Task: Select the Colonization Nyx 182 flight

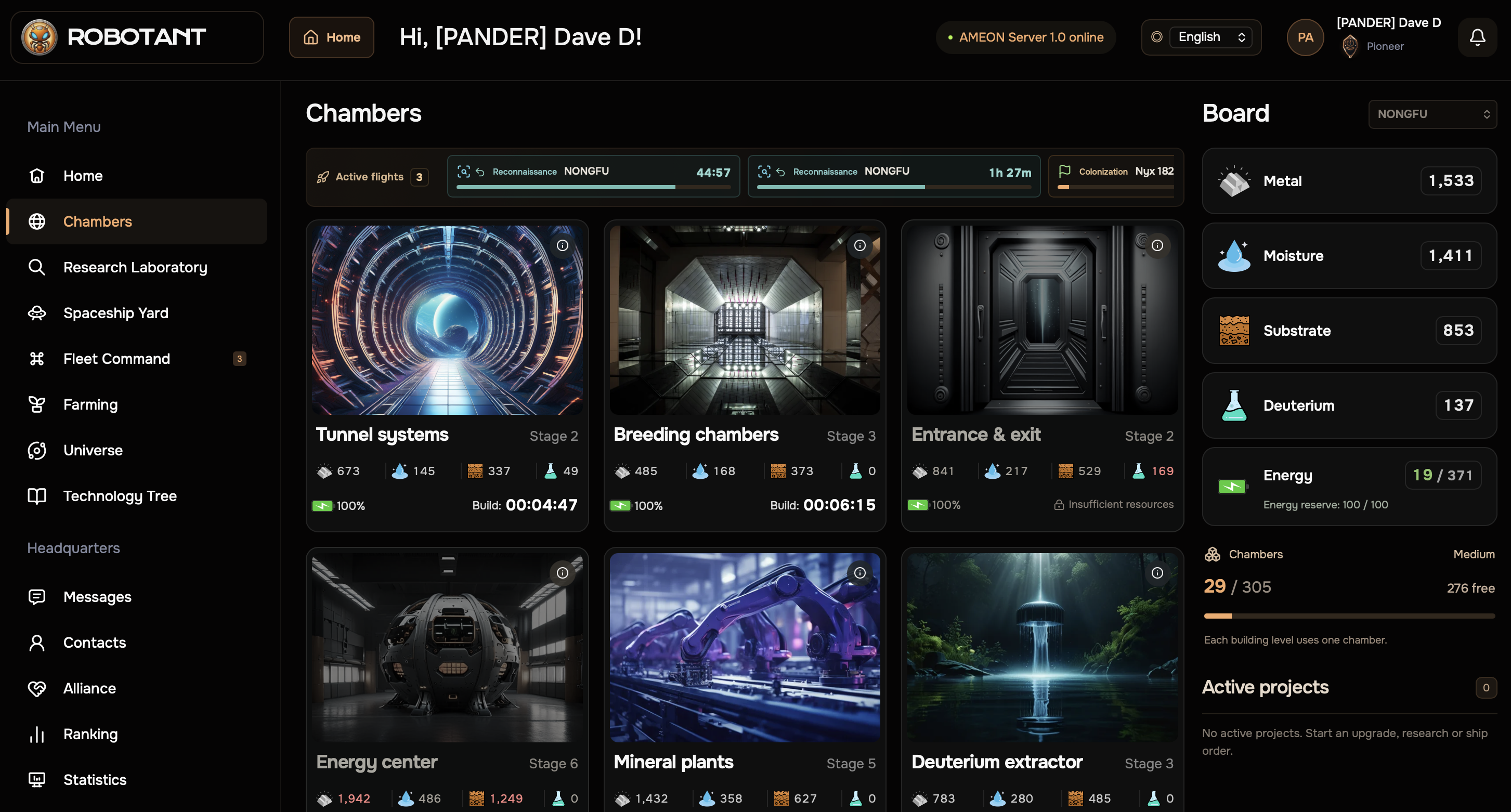Action: (1115, 176)
